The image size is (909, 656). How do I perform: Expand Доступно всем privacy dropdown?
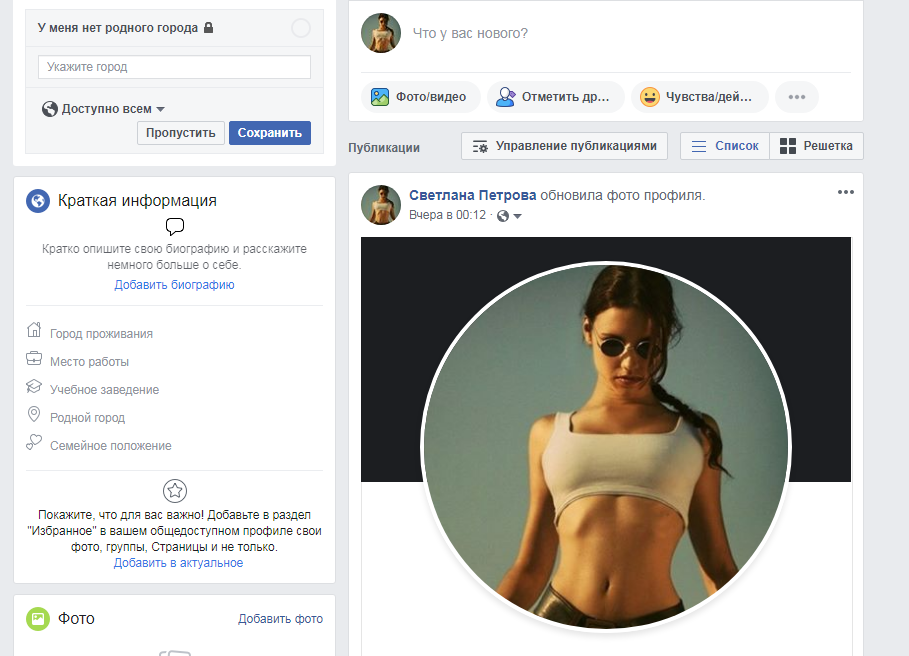(x=104, y=109)
